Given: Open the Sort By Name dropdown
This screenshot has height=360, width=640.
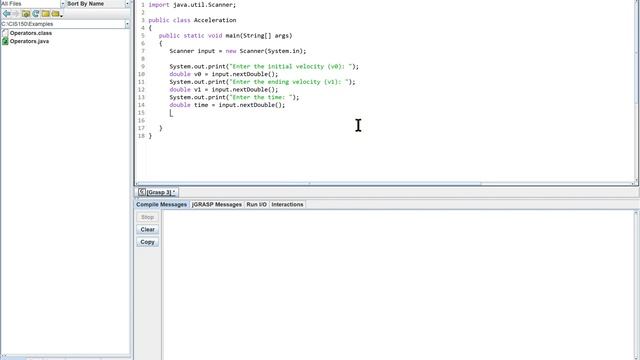Looking at the screenshot, I should 127,4.
